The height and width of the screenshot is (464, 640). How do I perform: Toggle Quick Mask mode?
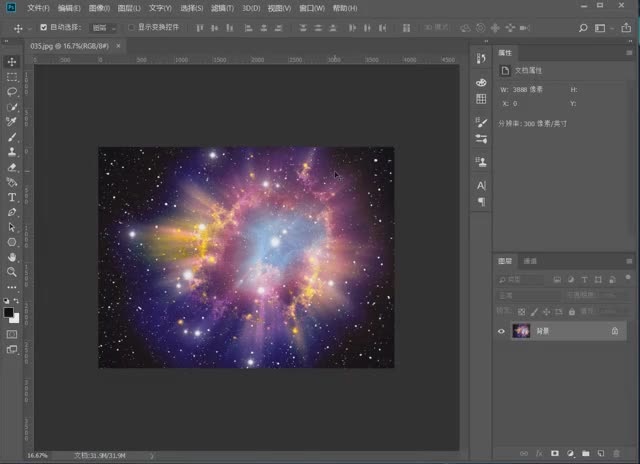pyautogui.click(x=12, y=334)
